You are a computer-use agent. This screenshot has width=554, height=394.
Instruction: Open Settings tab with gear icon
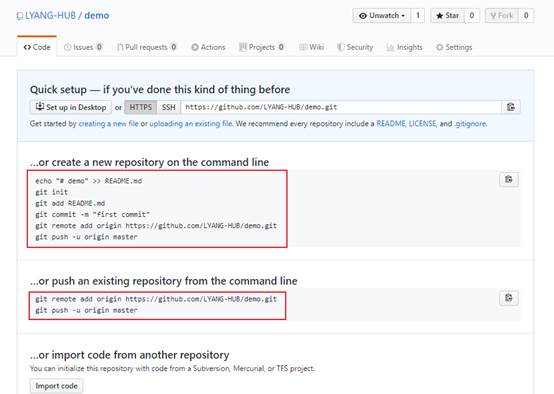pyautogui.click(x=454, y=47)
